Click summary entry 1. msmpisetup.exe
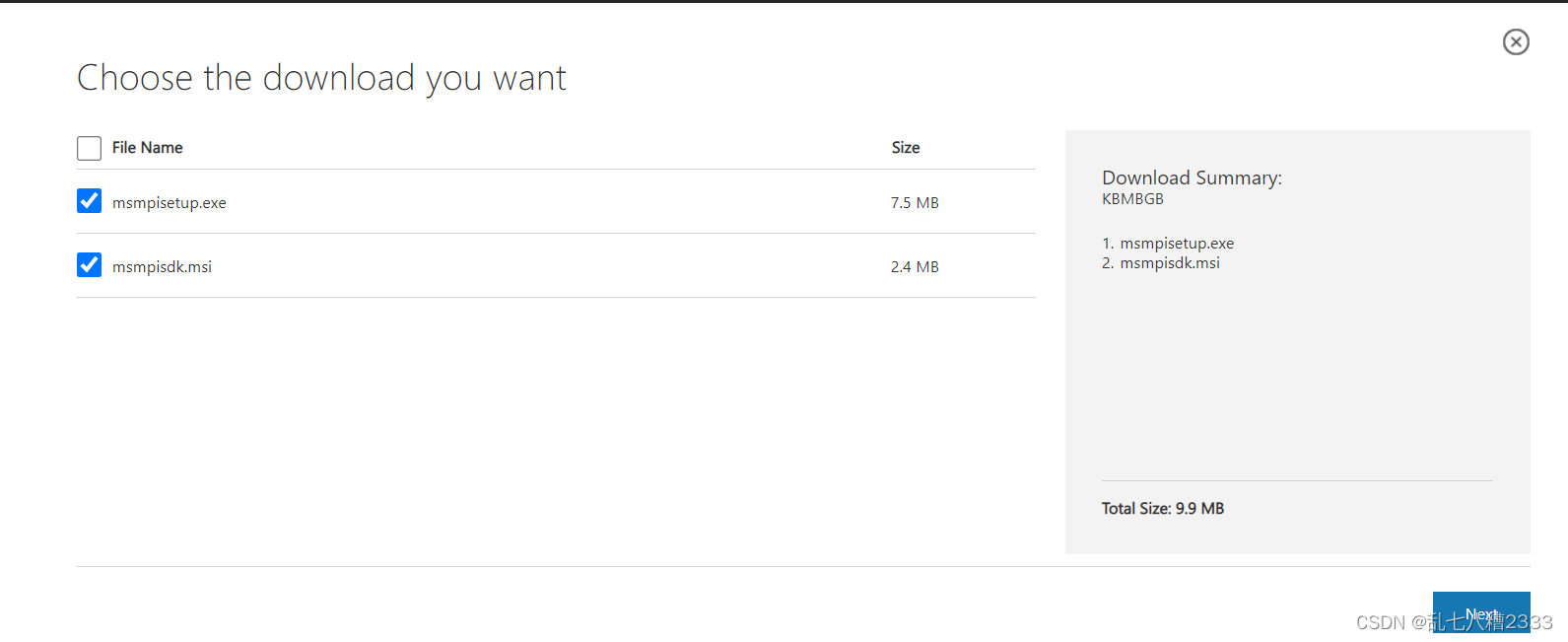 (x=1168, y=244)
